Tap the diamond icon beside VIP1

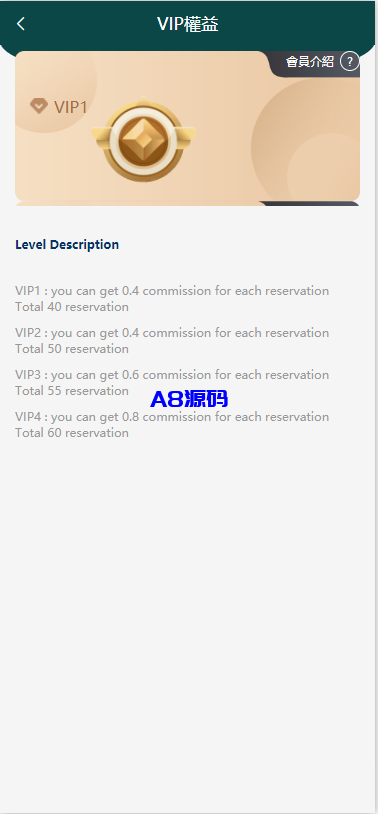(39, 106)
